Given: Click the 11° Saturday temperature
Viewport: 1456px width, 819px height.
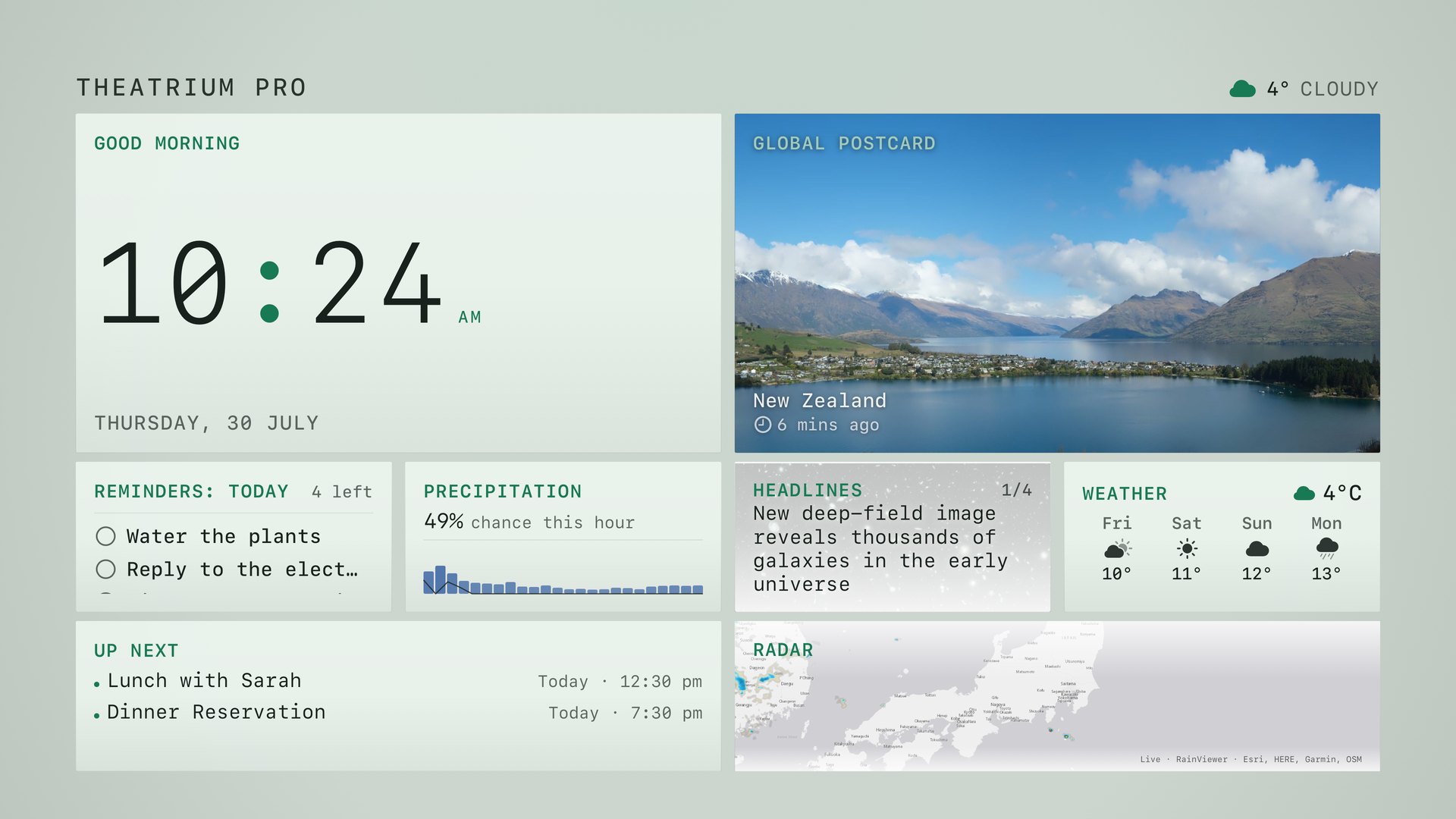Looking at the screenshot, I should tap(1187, 573).
